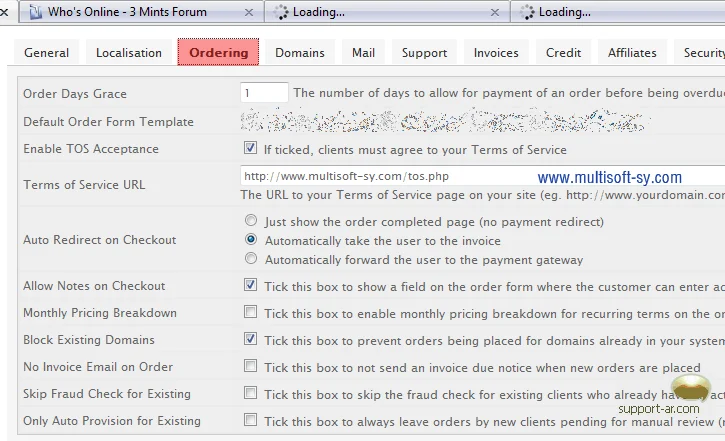The width and height of the screenshot is (725, 441).
Task: Switch to the General settings tab
Action: (x=47, y=53)
